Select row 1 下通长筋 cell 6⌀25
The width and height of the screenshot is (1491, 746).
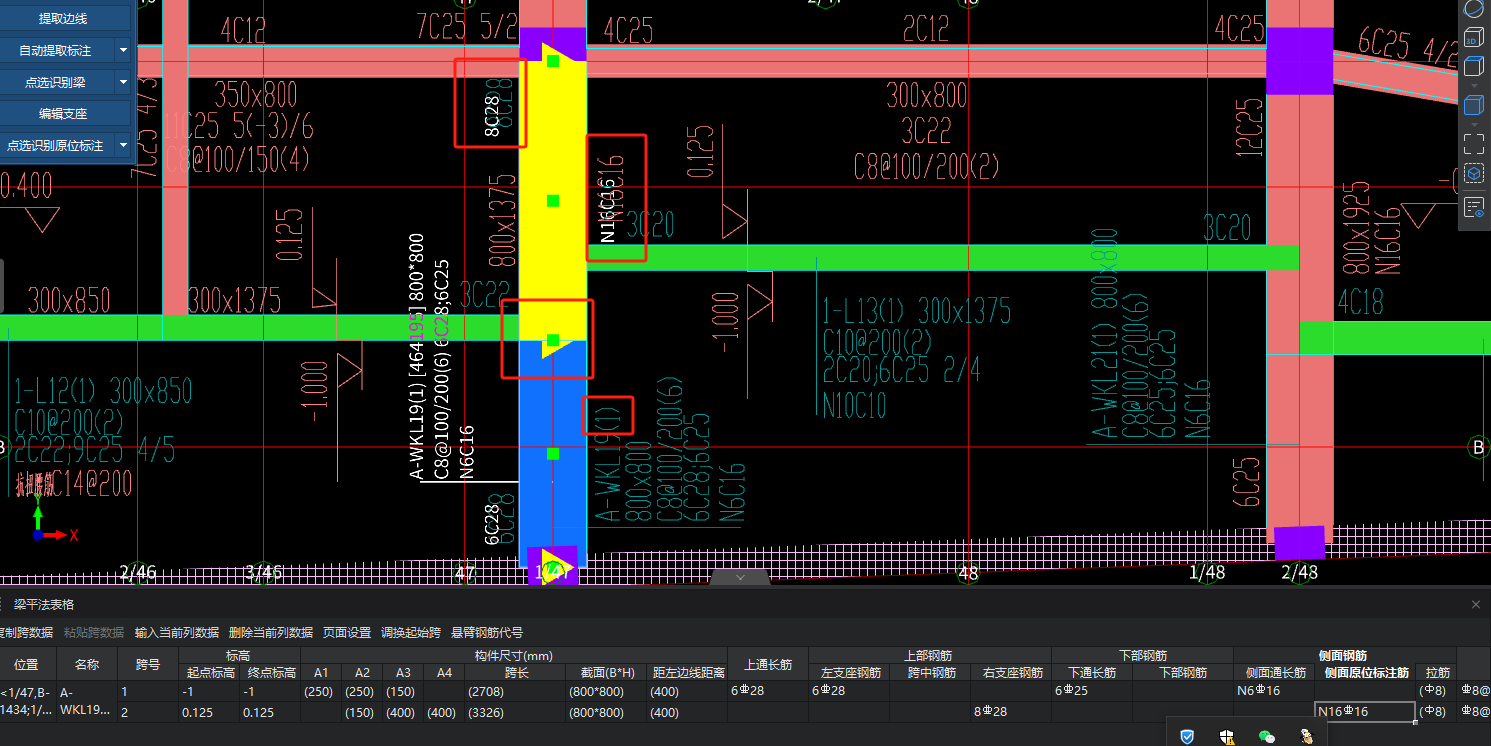tap(1092, 691)
